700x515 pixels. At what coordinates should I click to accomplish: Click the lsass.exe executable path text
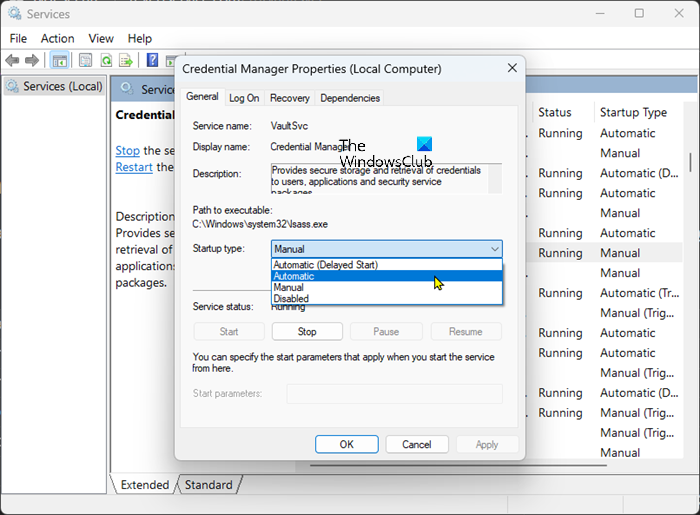click(260, 224)
